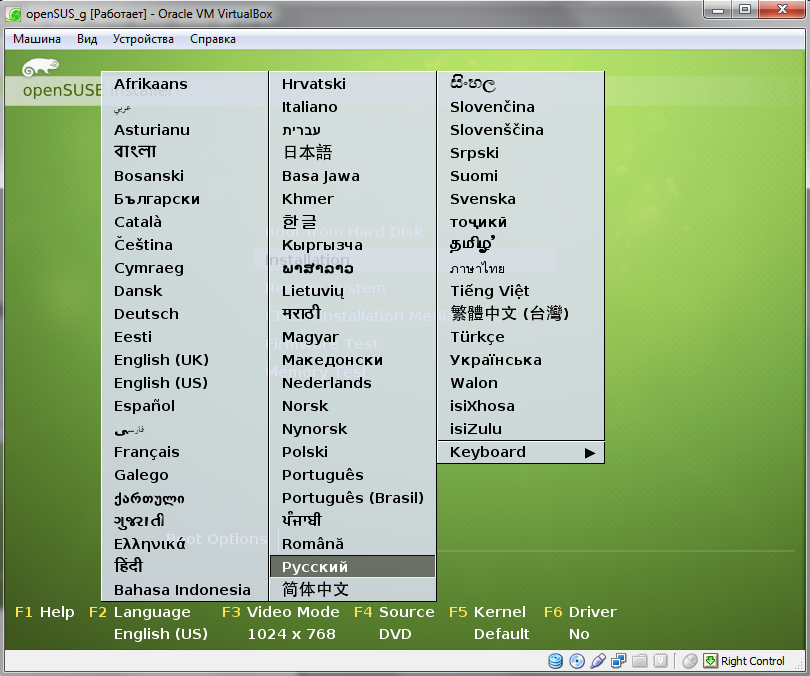Image resolution: width=810 pixels, height=676 pixels.
Task: Pick Svenska from the list
Action: (521, 199)
